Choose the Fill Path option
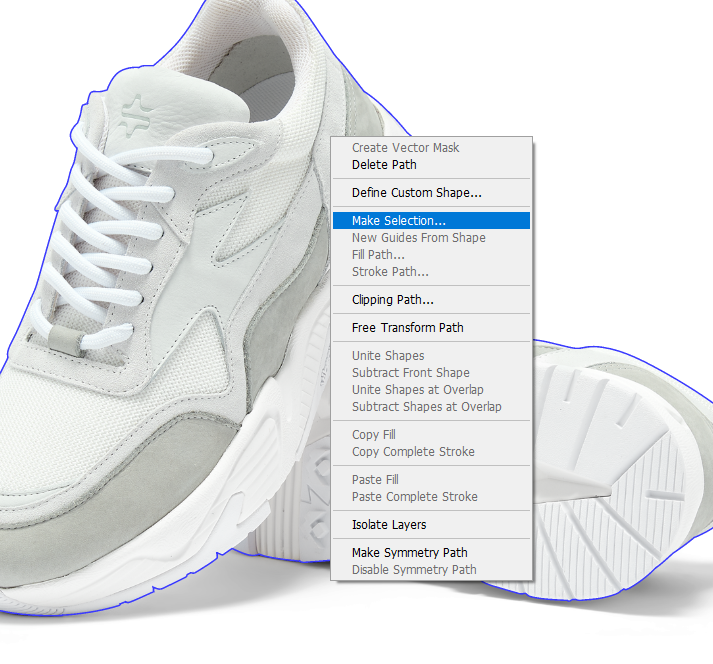This screenshot has height=664, width=713. click(x=378, y=255)
